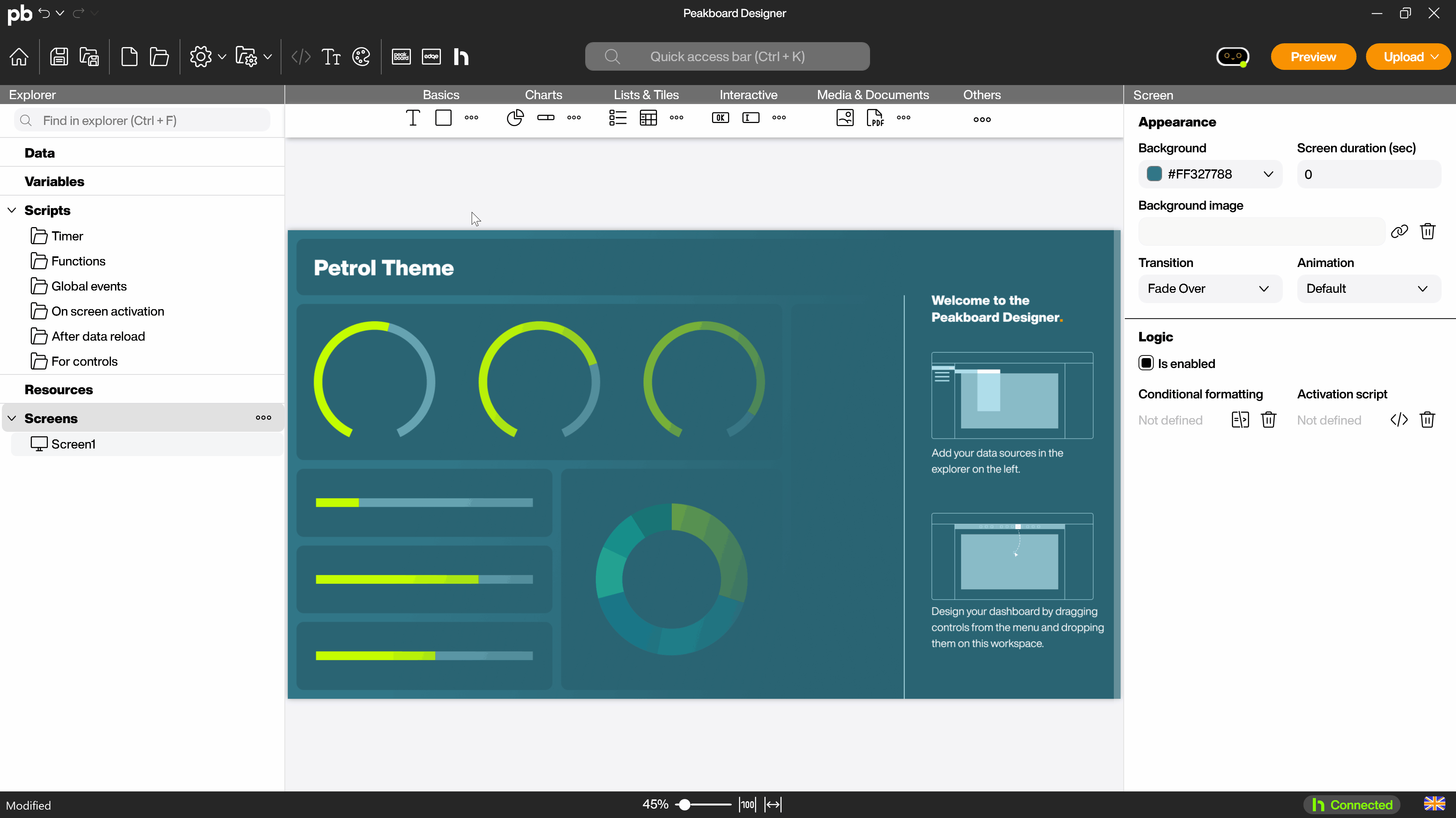
Task: Show more Interactive controls
Action: click(x=779, y=118)
